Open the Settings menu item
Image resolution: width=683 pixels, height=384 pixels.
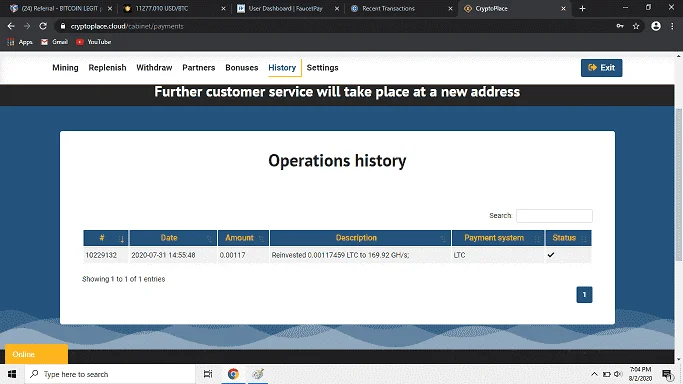(322, 67)
